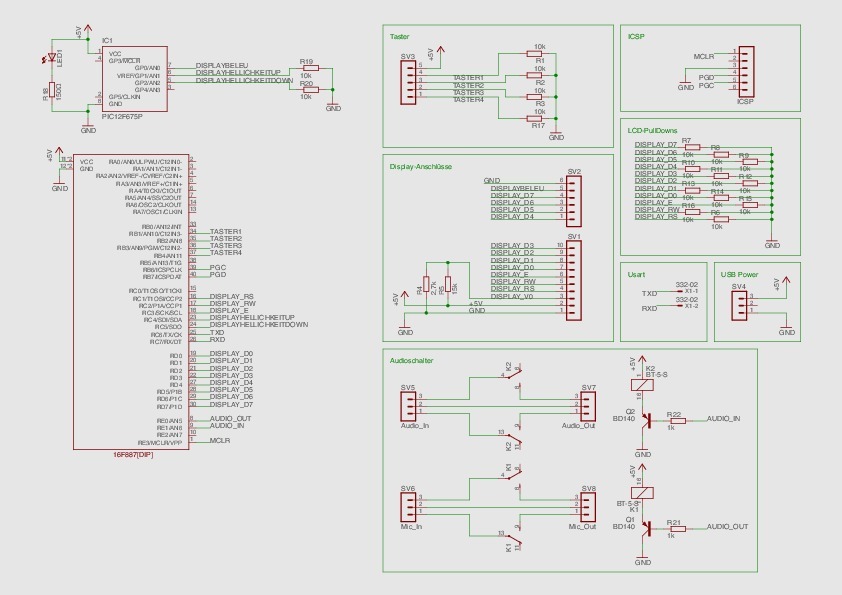Select the SV5 Audio_In connector
The image size is (842, 595).
click(x=408, y=406)
